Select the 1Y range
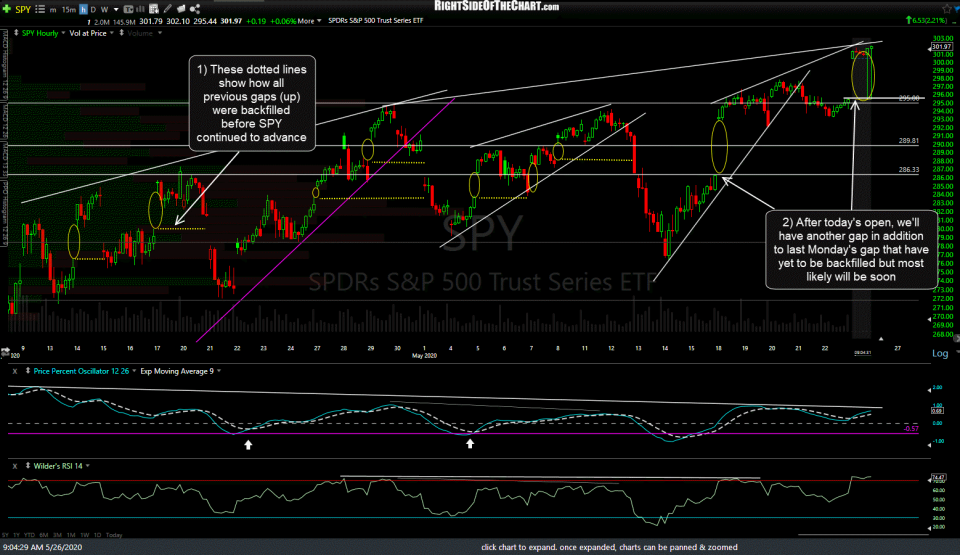This screenshot has width=960, height=555. [x=17, y=535]
